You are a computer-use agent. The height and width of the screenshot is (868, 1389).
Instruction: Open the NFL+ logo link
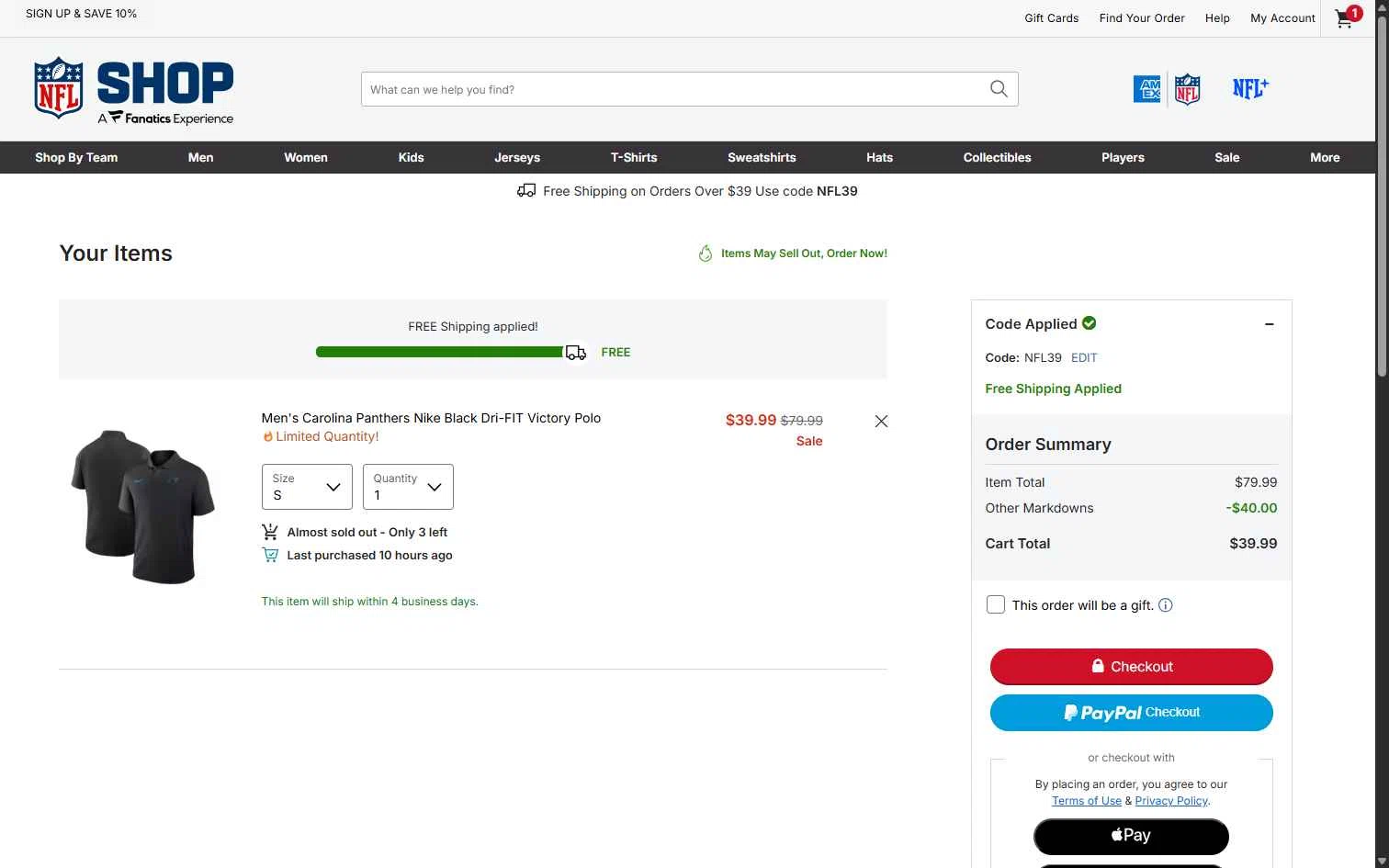(1250, 88)
